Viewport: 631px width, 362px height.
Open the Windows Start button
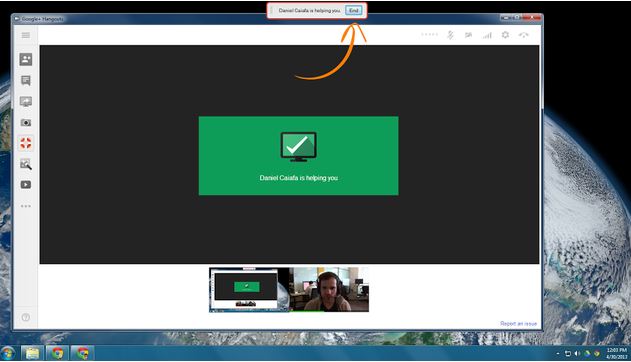[7, 354]
